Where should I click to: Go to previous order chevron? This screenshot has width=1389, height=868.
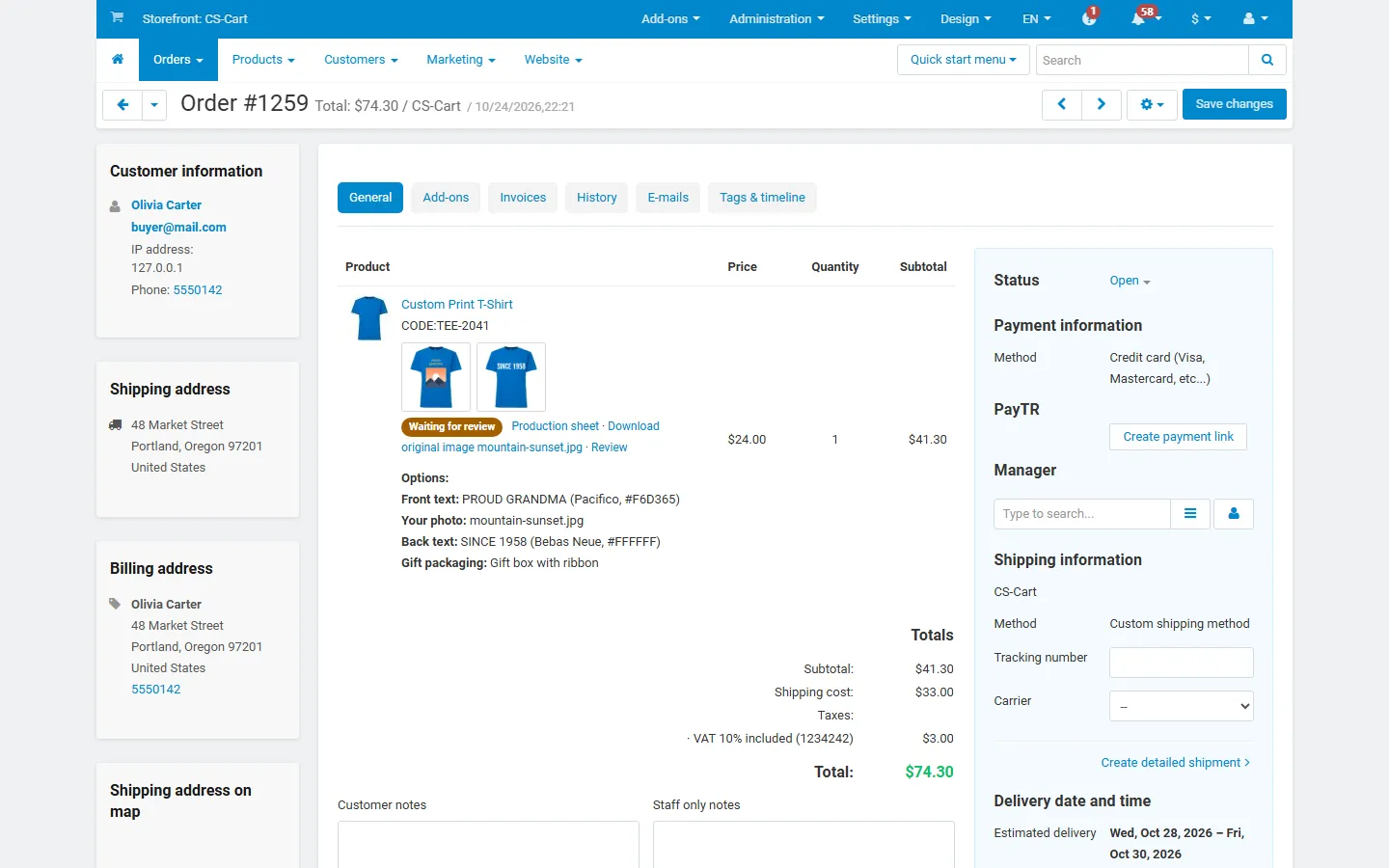click(x=1062, y=104)
